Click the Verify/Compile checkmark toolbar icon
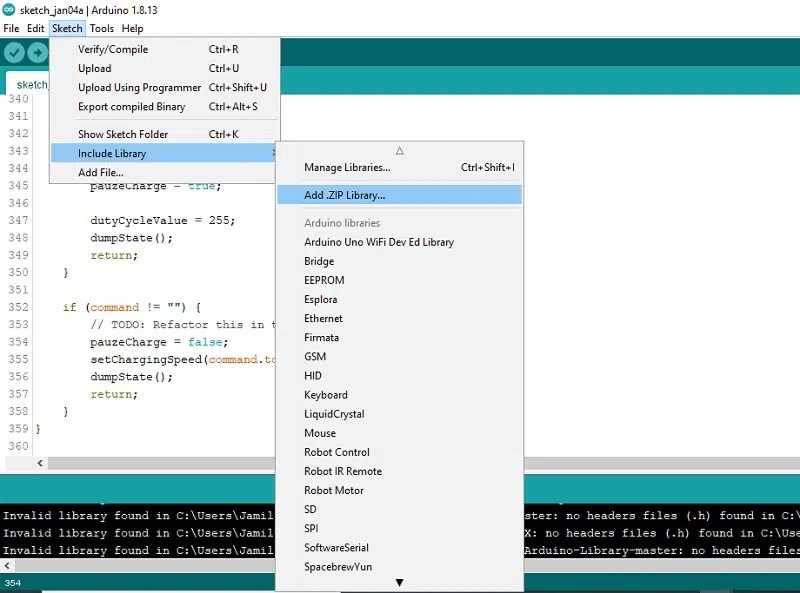 click(x=14, y=53)
